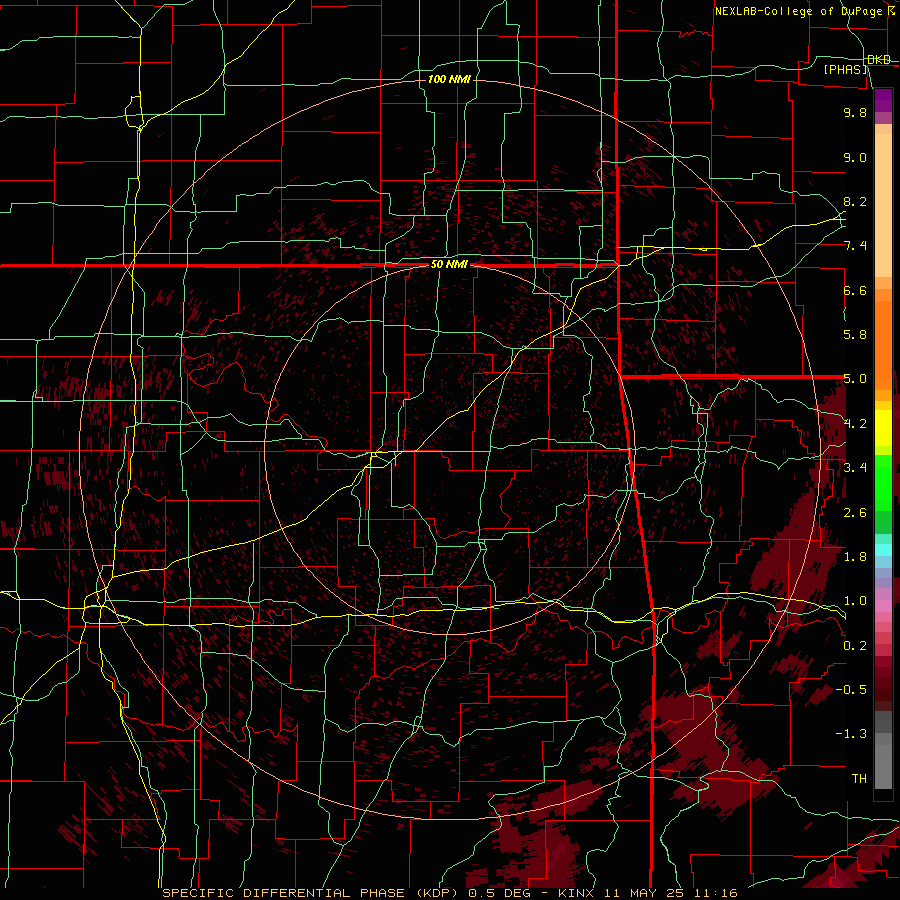The height and width of the screenshot is (900, 900).
Task: Click the 9.8 value on the legend
Action: pyautogui.click(x=855, y=112)
